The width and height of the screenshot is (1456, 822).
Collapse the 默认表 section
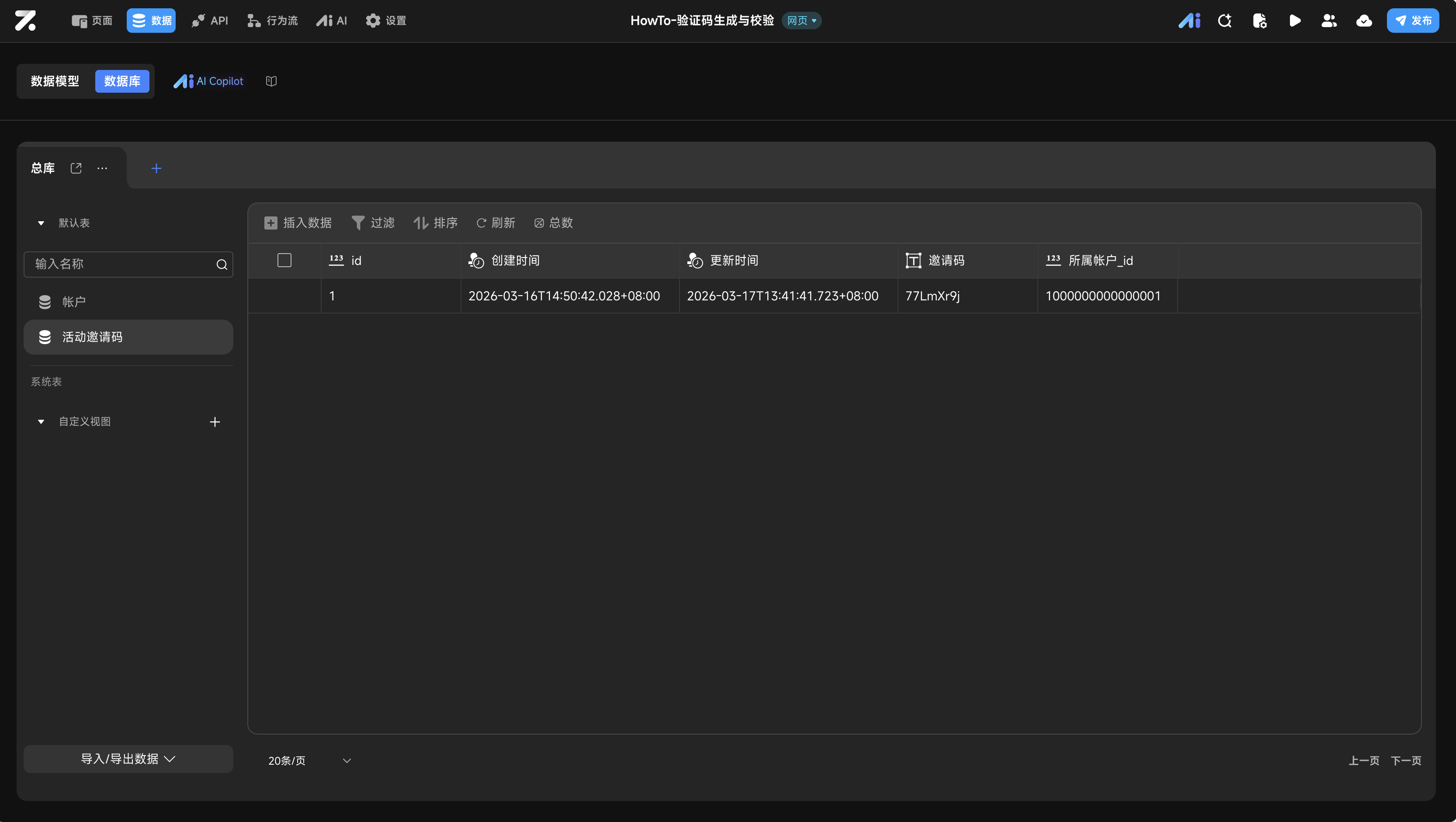tap(41, 223)
